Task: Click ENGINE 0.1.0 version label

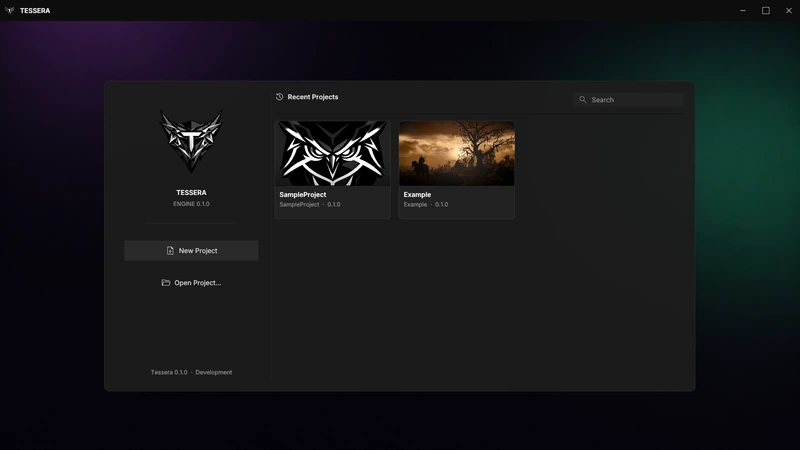Action: tap(191, 204)
